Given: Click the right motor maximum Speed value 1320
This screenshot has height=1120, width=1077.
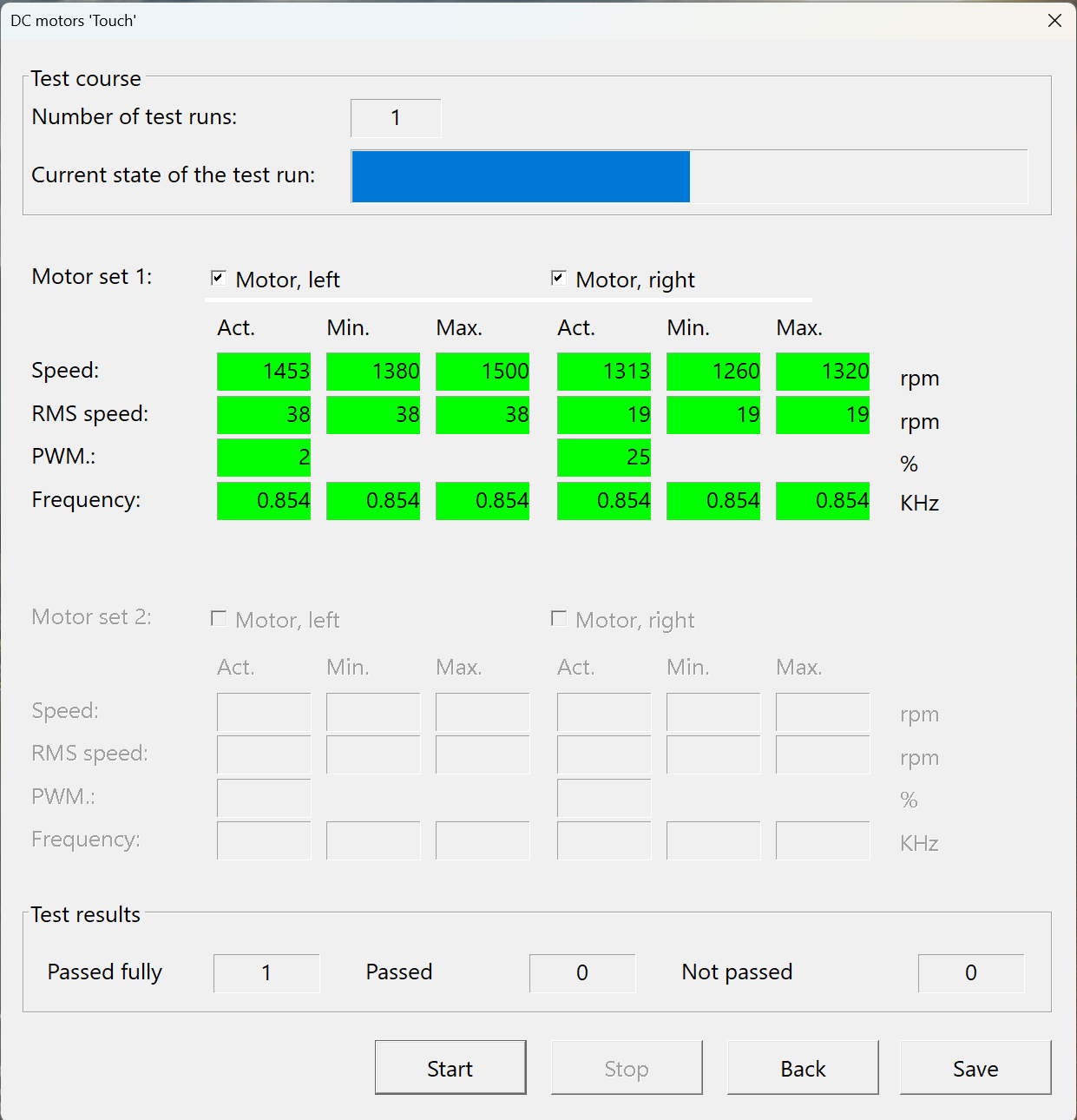Looking at the screenshot, I should pyautogui.click(x=822, y=371).
